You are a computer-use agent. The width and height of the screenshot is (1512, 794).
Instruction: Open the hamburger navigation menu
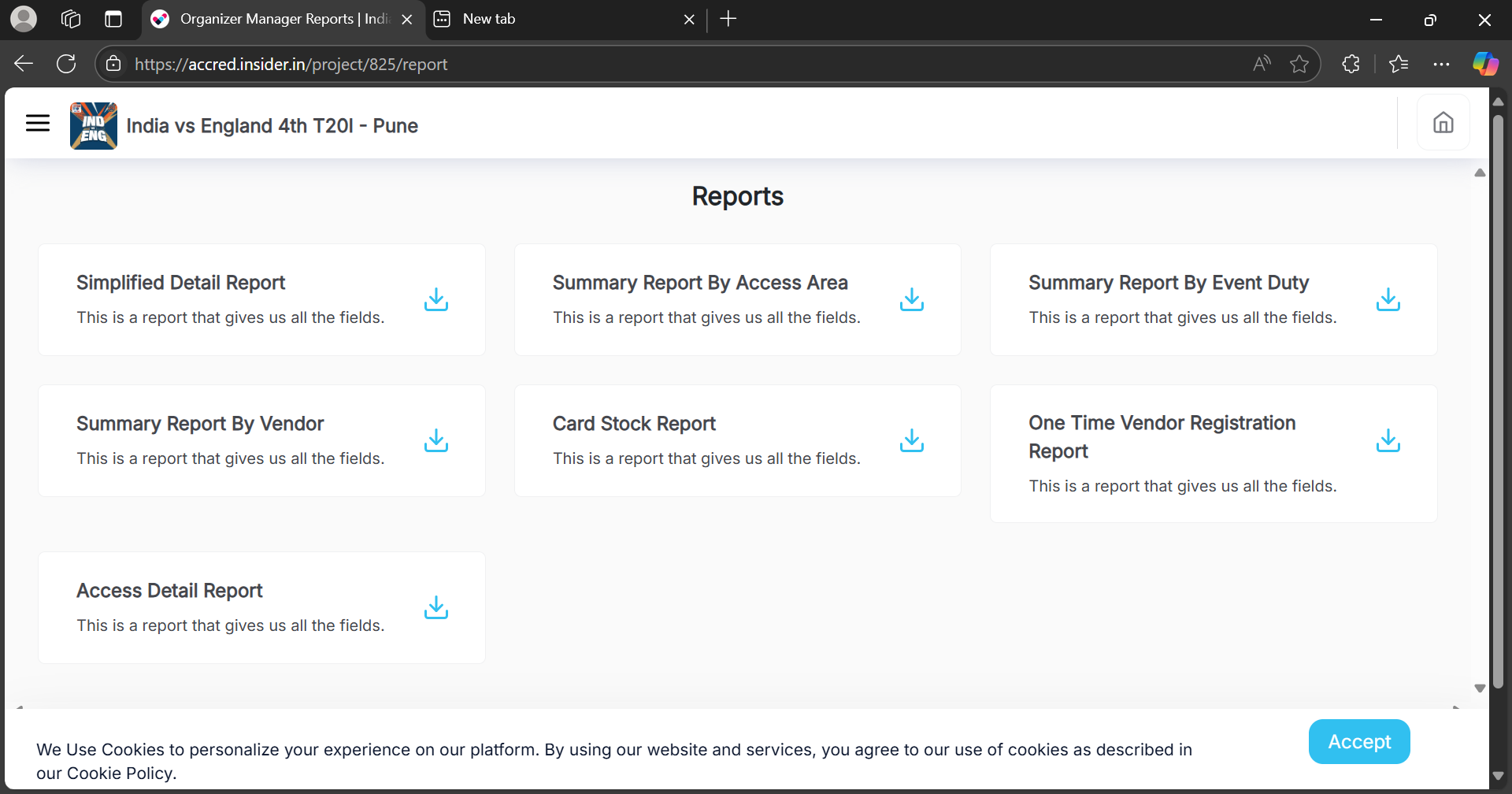(38, 123)
